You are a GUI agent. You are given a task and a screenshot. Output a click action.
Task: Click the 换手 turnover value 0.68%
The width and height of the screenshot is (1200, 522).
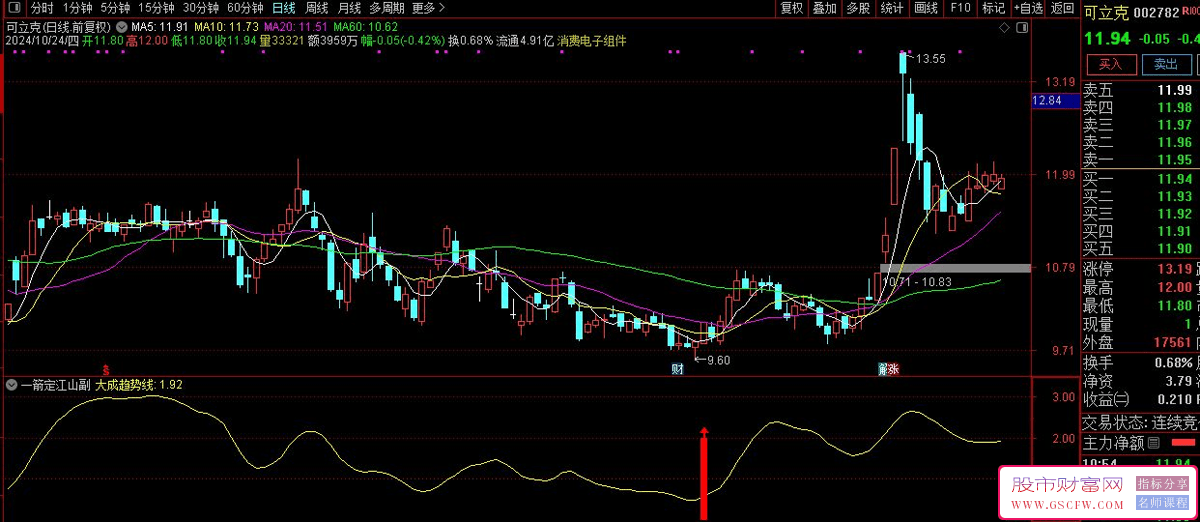click(1171, 361)
